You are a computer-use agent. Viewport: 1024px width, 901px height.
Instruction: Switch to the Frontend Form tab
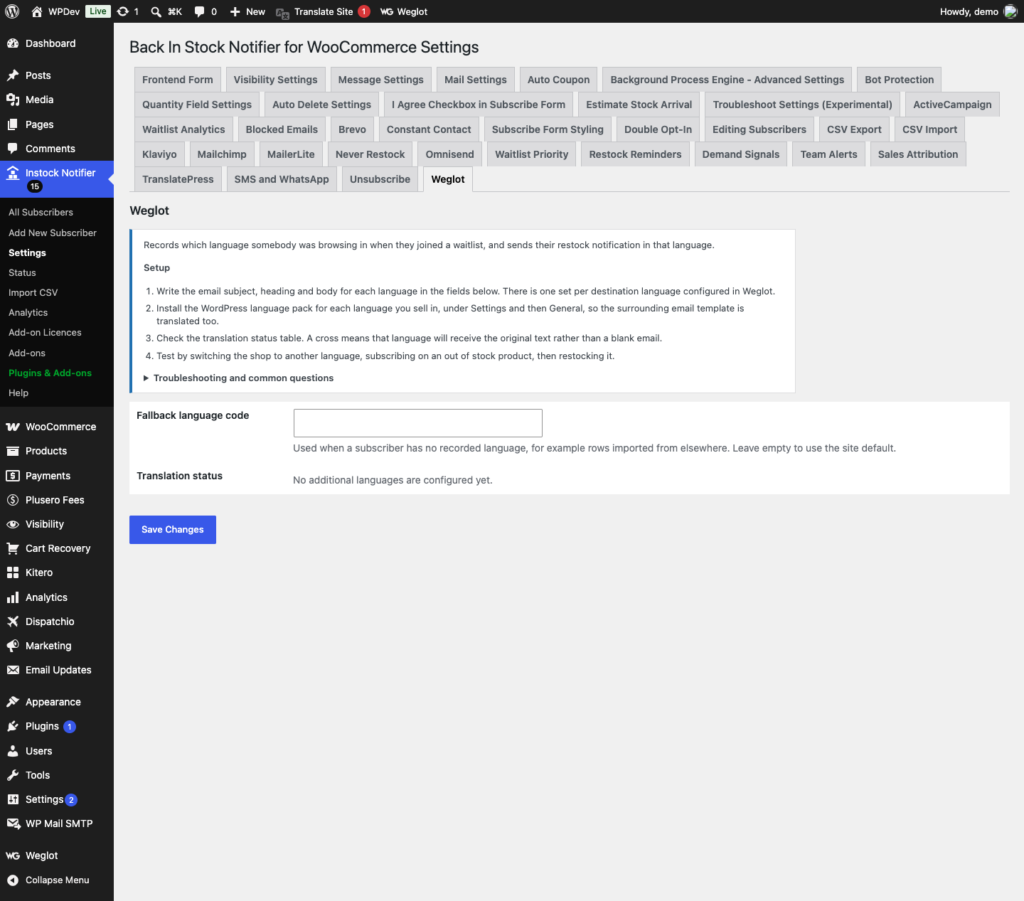(x=178, y=80)
